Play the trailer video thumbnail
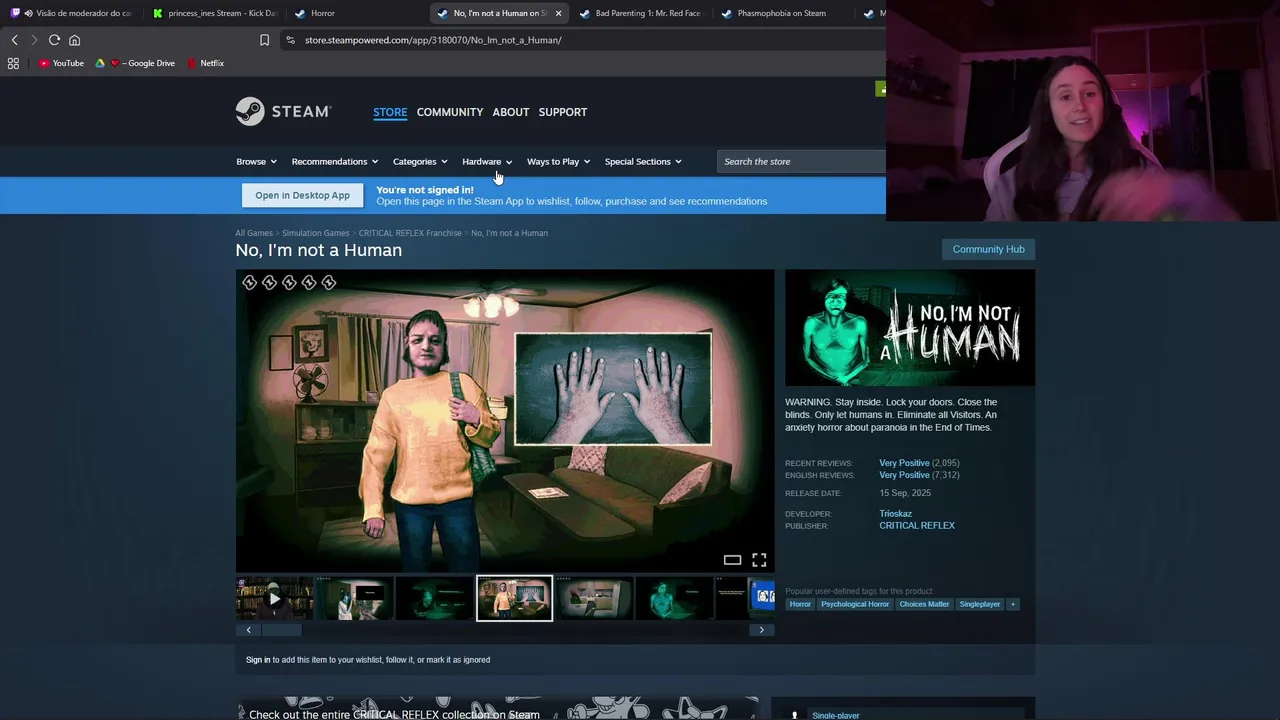 click(274, 598)
